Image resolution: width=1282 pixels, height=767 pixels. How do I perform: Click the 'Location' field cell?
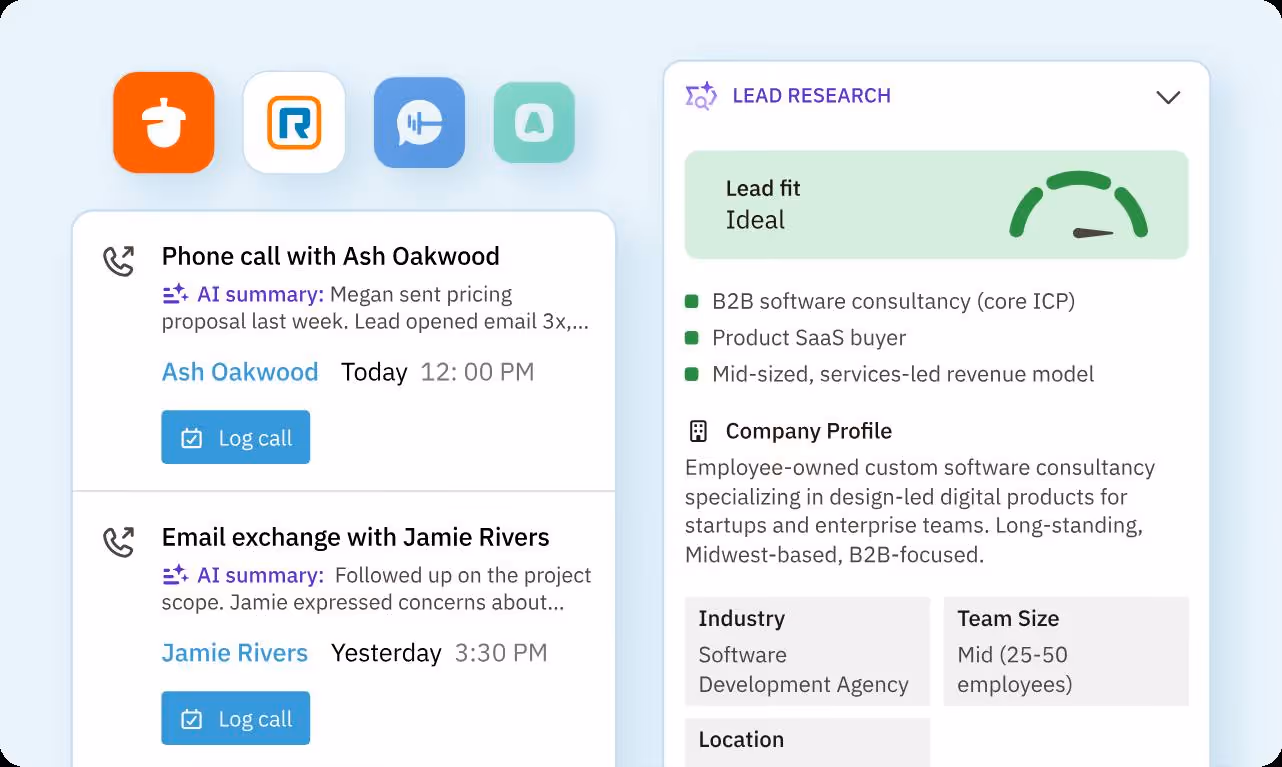pyautogui.click(x=807, y=742)
